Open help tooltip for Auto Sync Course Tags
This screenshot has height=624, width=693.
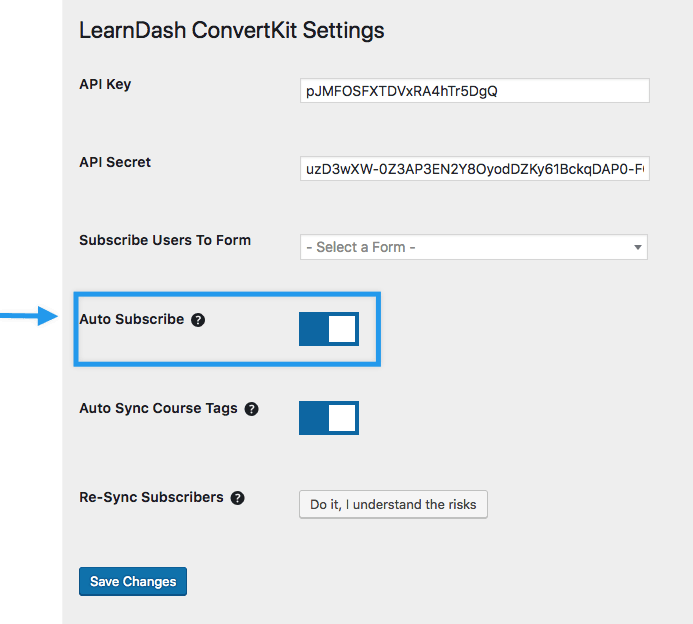coord(251,409)
